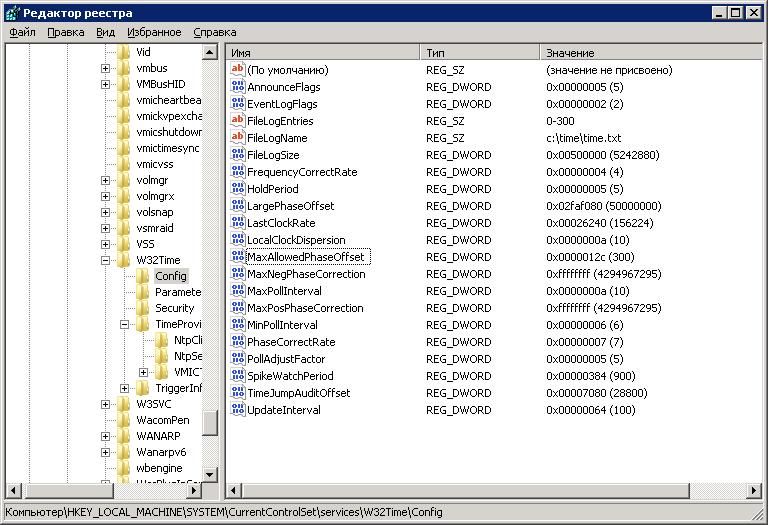
Task: Click the TimeJumpAuditOffset DWORD icon
Action: 238,392
